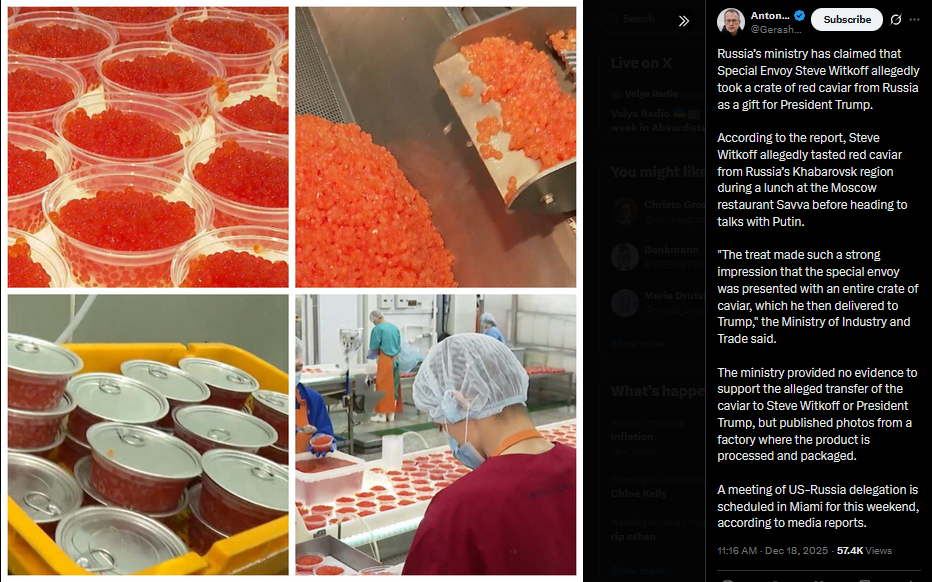View the canned caviar tins photo
Image resolution: width=932 pixels, height=582 pixels.
(148, 435)
